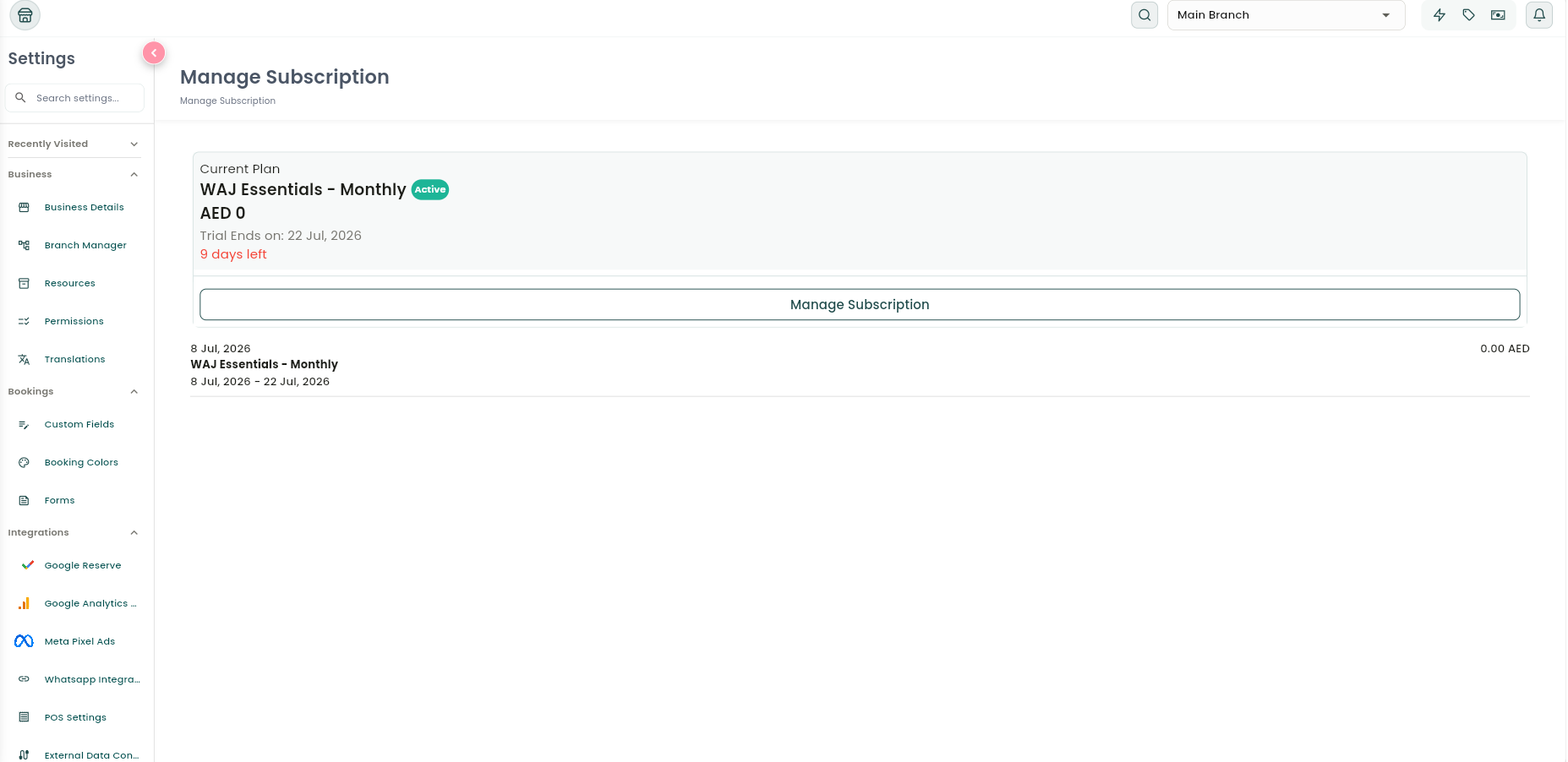
Task: Expand the Recently Visited section
Action: 74,144
